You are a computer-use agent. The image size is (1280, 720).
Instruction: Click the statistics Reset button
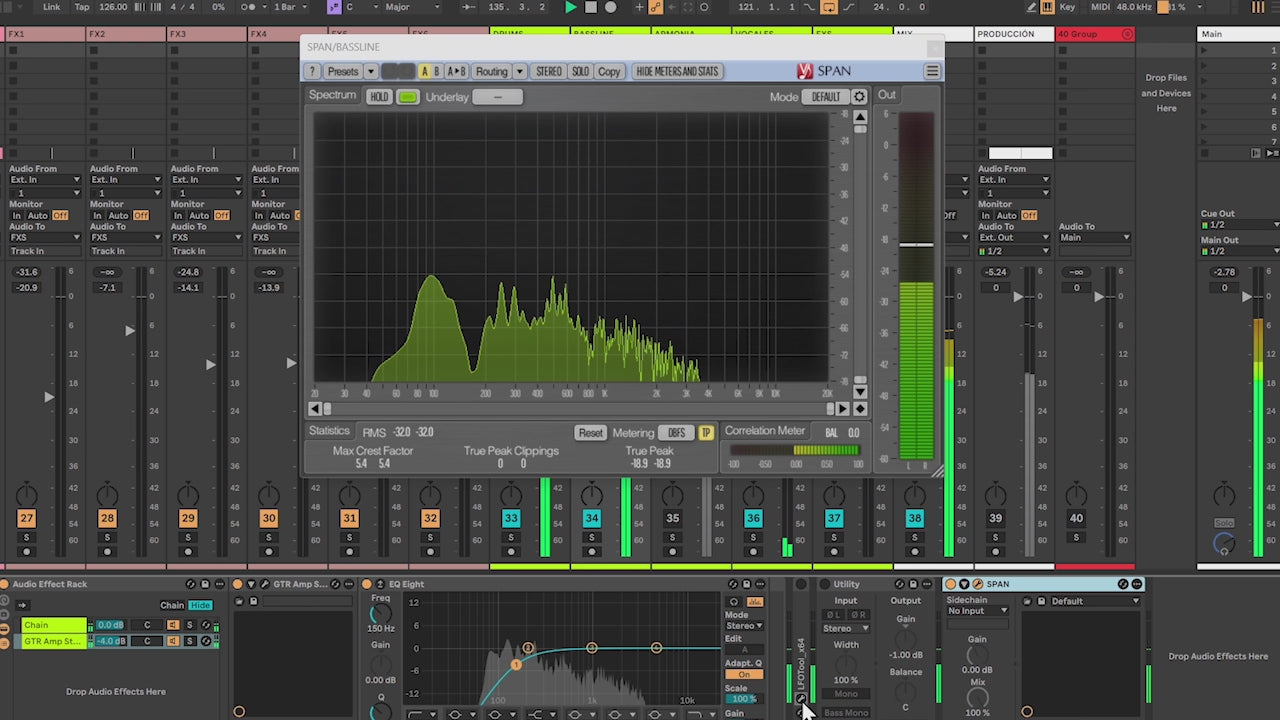pos(590,433)
